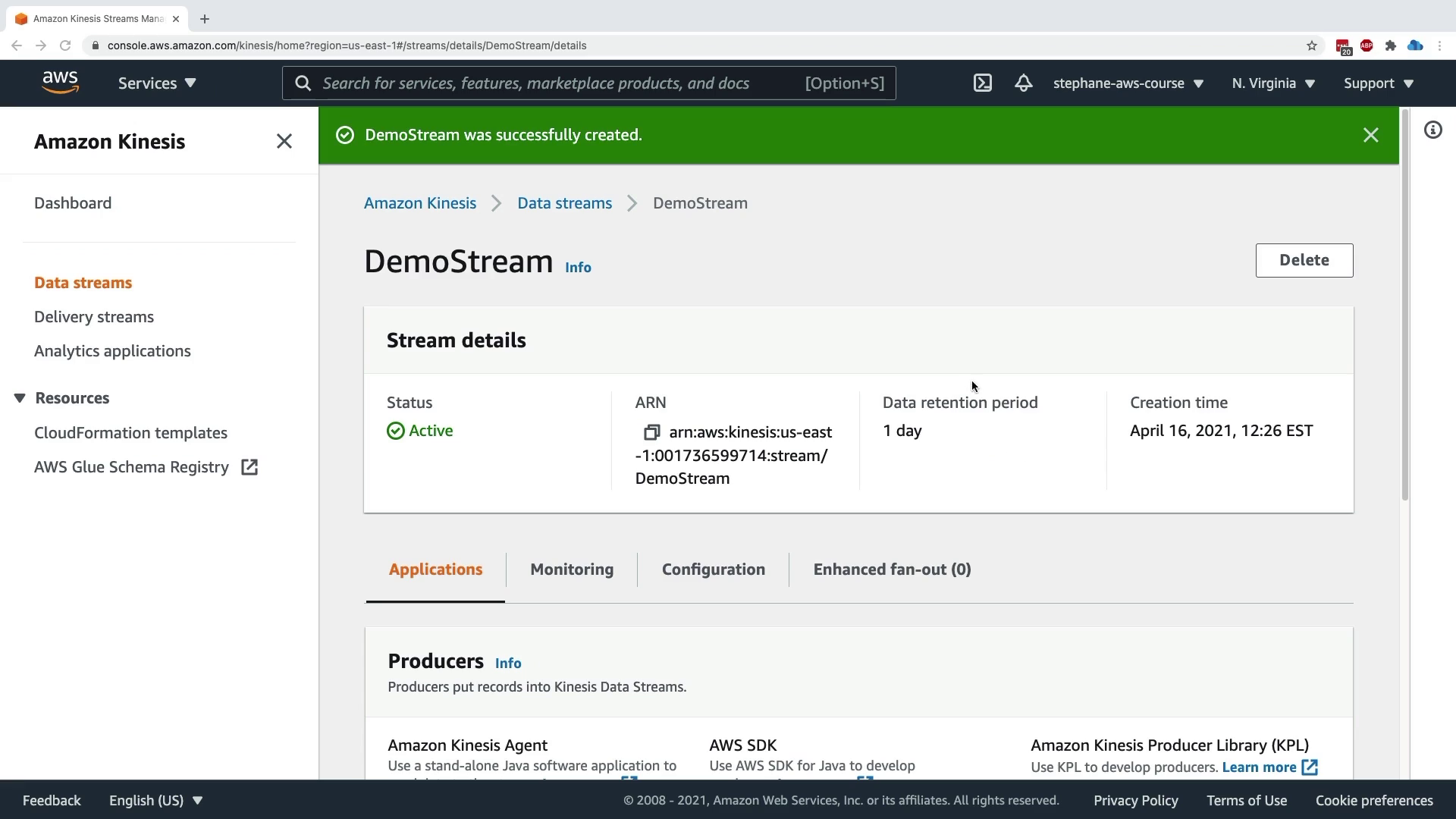Switch to the Configuration tab
Screen dimensions: 1456x819
[713, 570]
